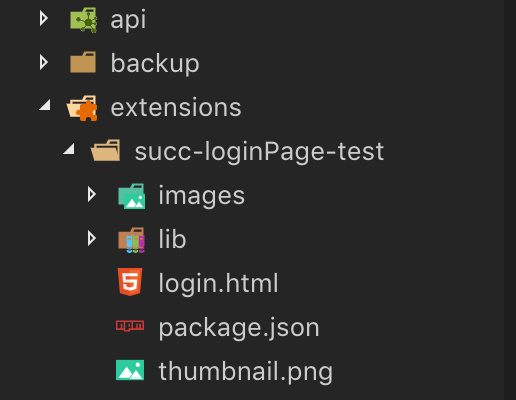Screen dimensions: 516x400
Task: Expand the images folder arrow
Action: tap(91, 194)
